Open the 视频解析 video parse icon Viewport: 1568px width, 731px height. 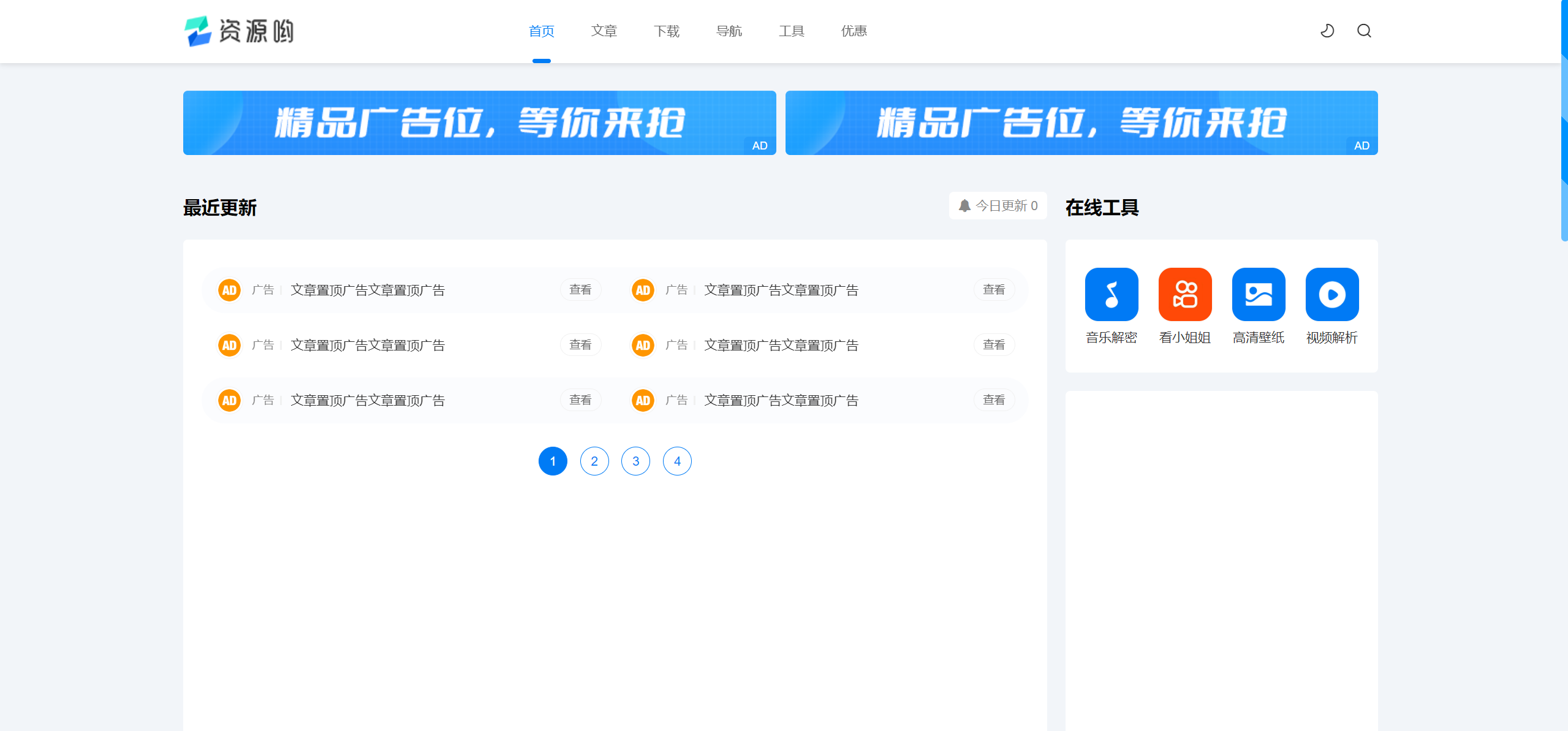click(x=1332, y=294)
